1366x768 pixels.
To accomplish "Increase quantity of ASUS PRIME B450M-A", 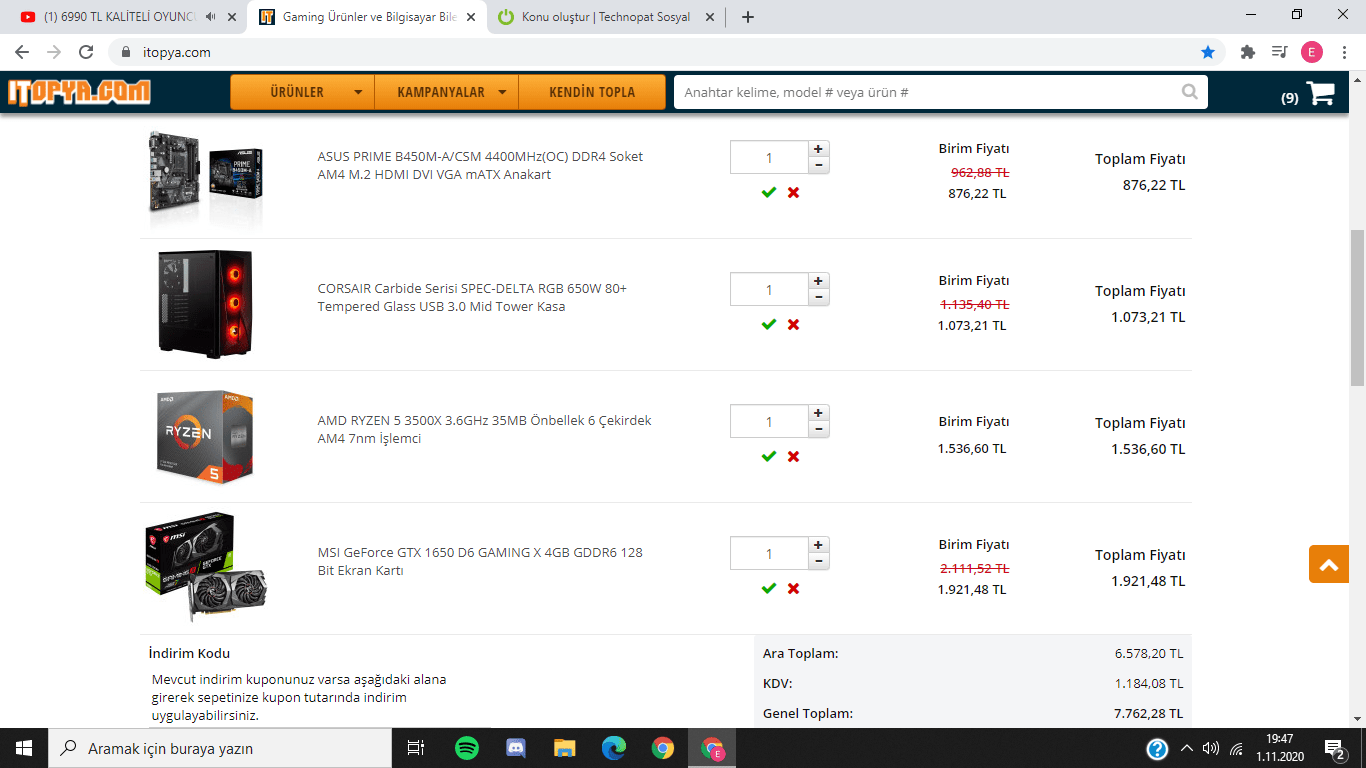I will click(818, 149).
